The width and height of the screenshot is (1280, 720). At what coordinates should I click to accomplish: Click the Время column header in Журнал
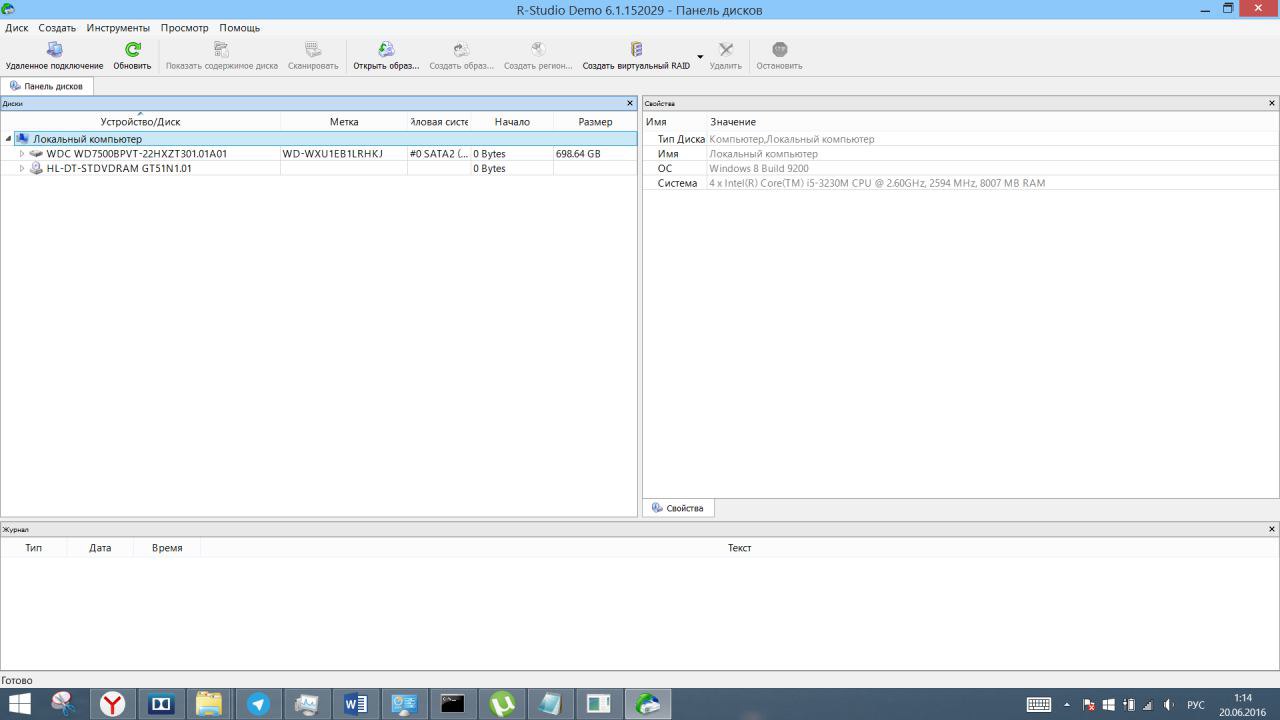(167, 548)
